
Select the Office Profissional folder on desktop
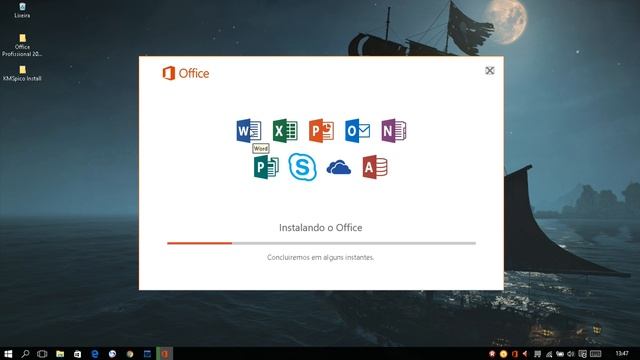pyautogui.click(x=22, y=45)
